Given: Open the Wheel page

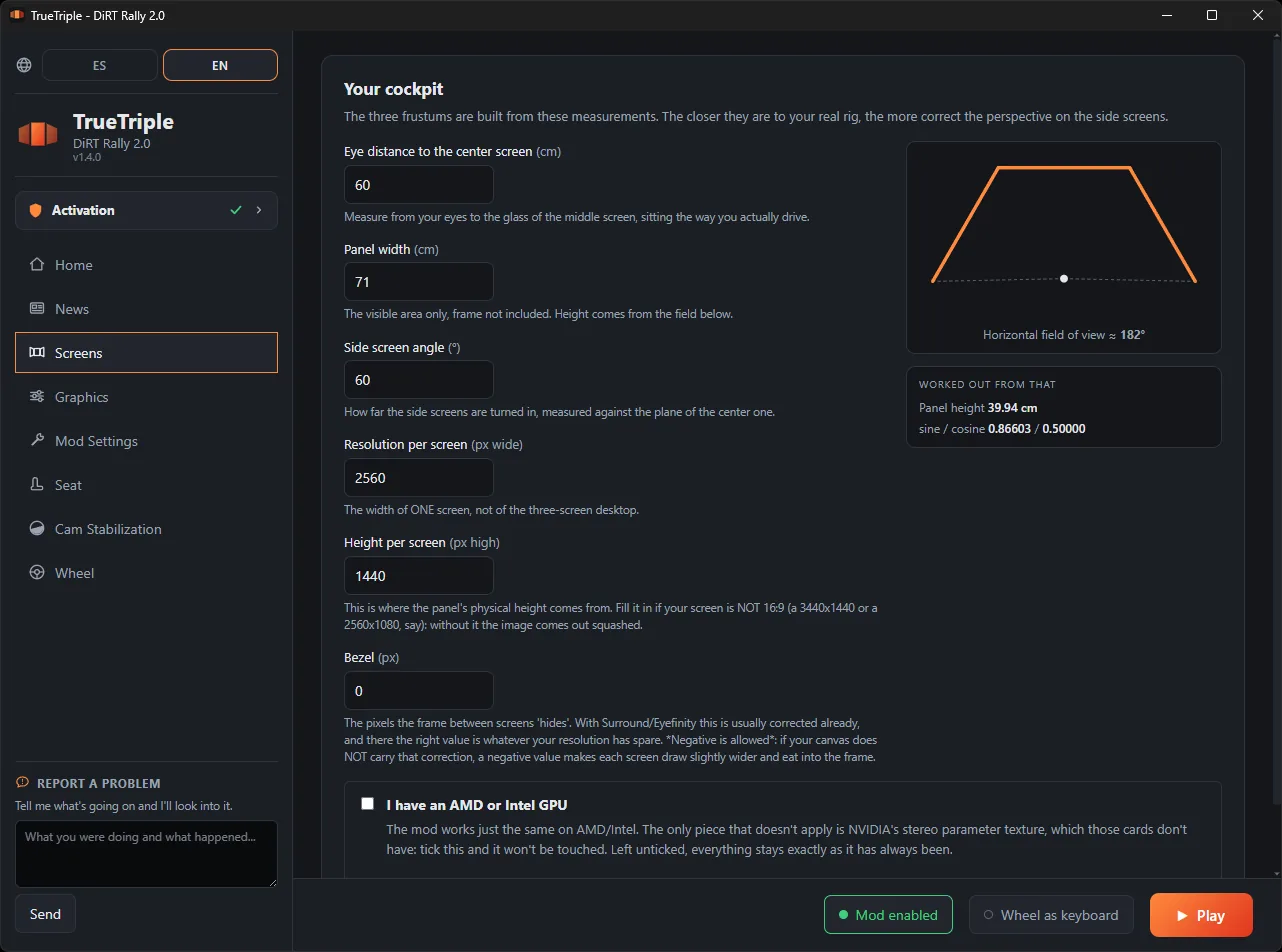Looking at the screenshot, I should pyautogui.click(x=146, y=573).
